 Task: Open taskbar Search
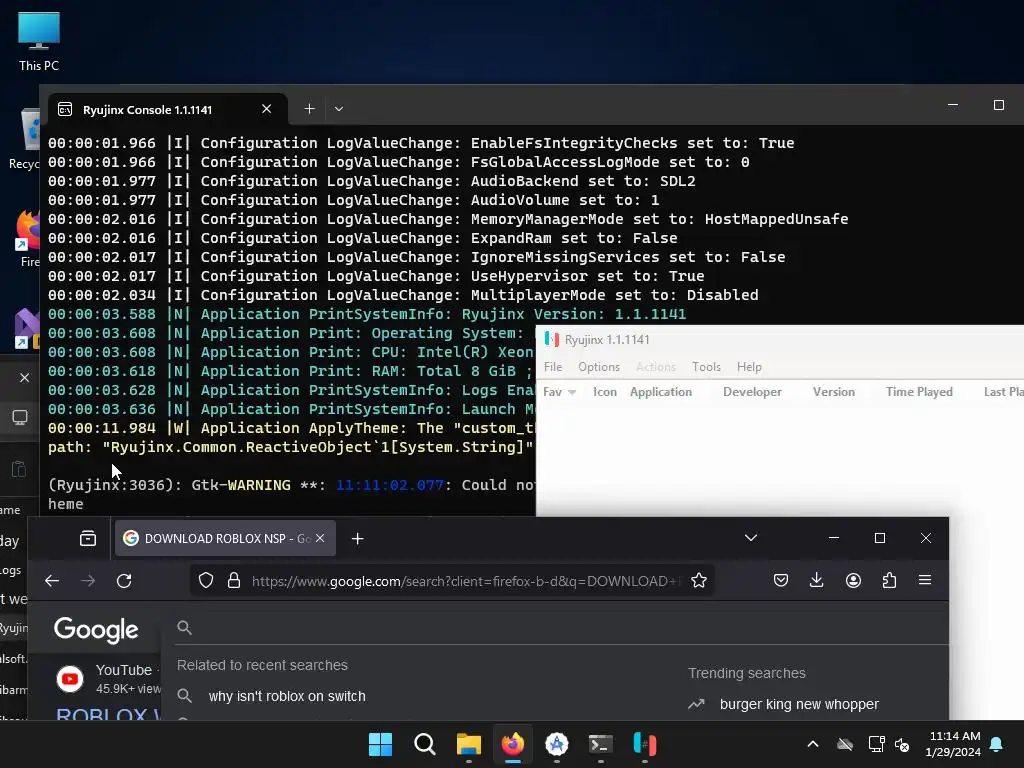point(424,744)
